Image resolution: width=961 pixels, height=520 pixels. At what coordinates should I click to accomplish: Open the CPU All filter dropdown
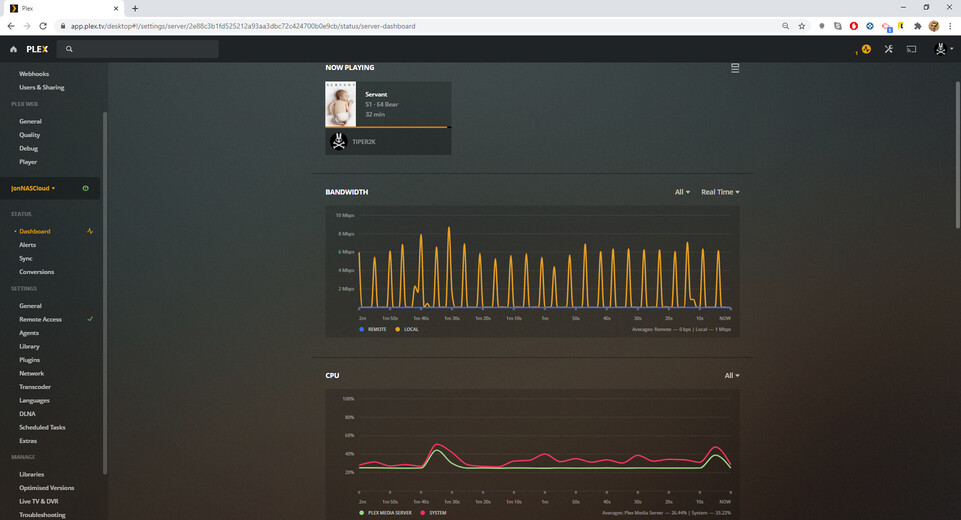pos(732,375)
